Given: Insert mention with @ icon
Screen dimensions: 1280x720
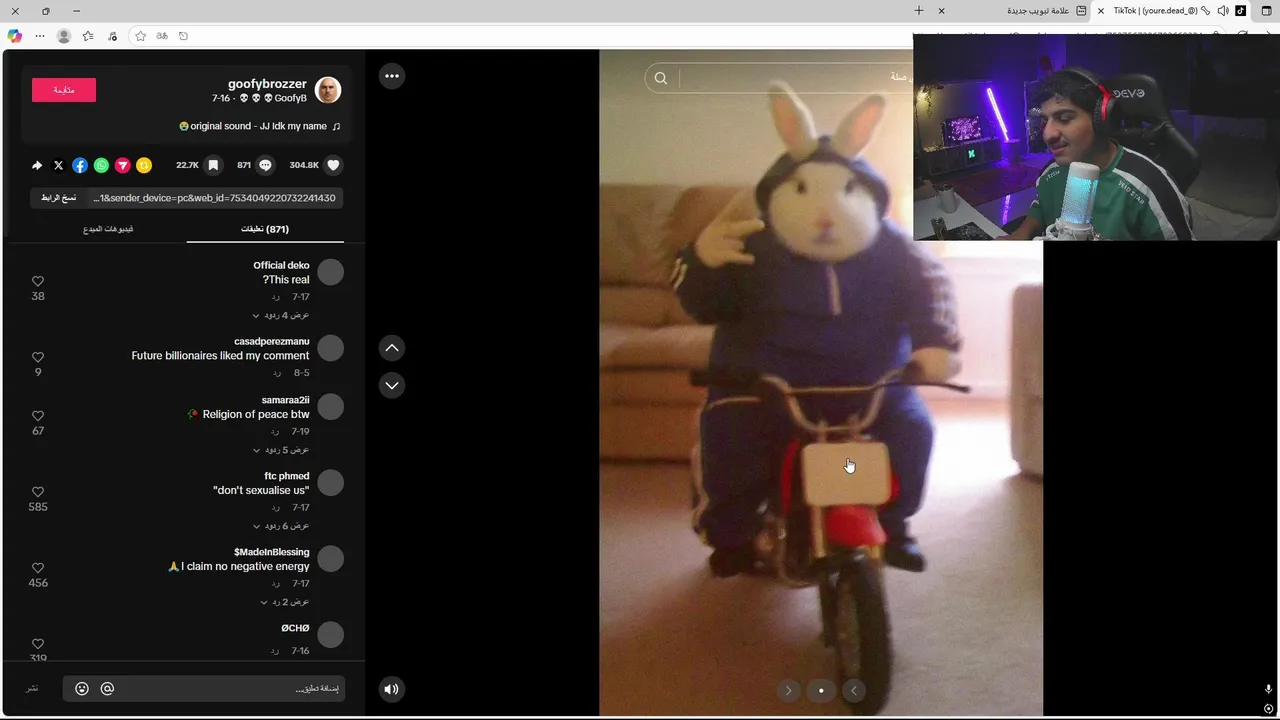Looking at the screenshot, I should (x=107, y=688).
